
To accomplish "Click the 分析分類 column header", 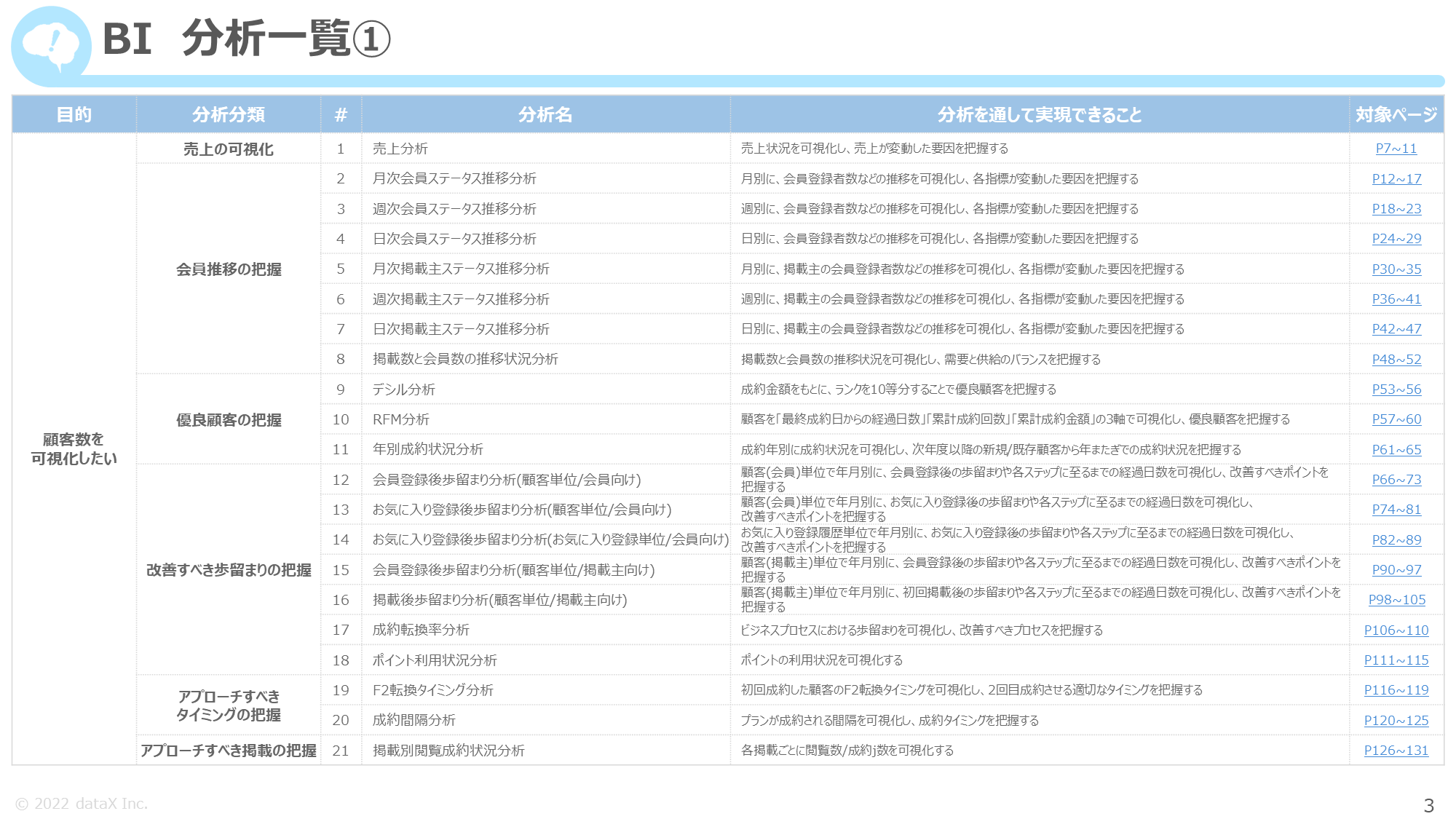I will pos(229,114).
